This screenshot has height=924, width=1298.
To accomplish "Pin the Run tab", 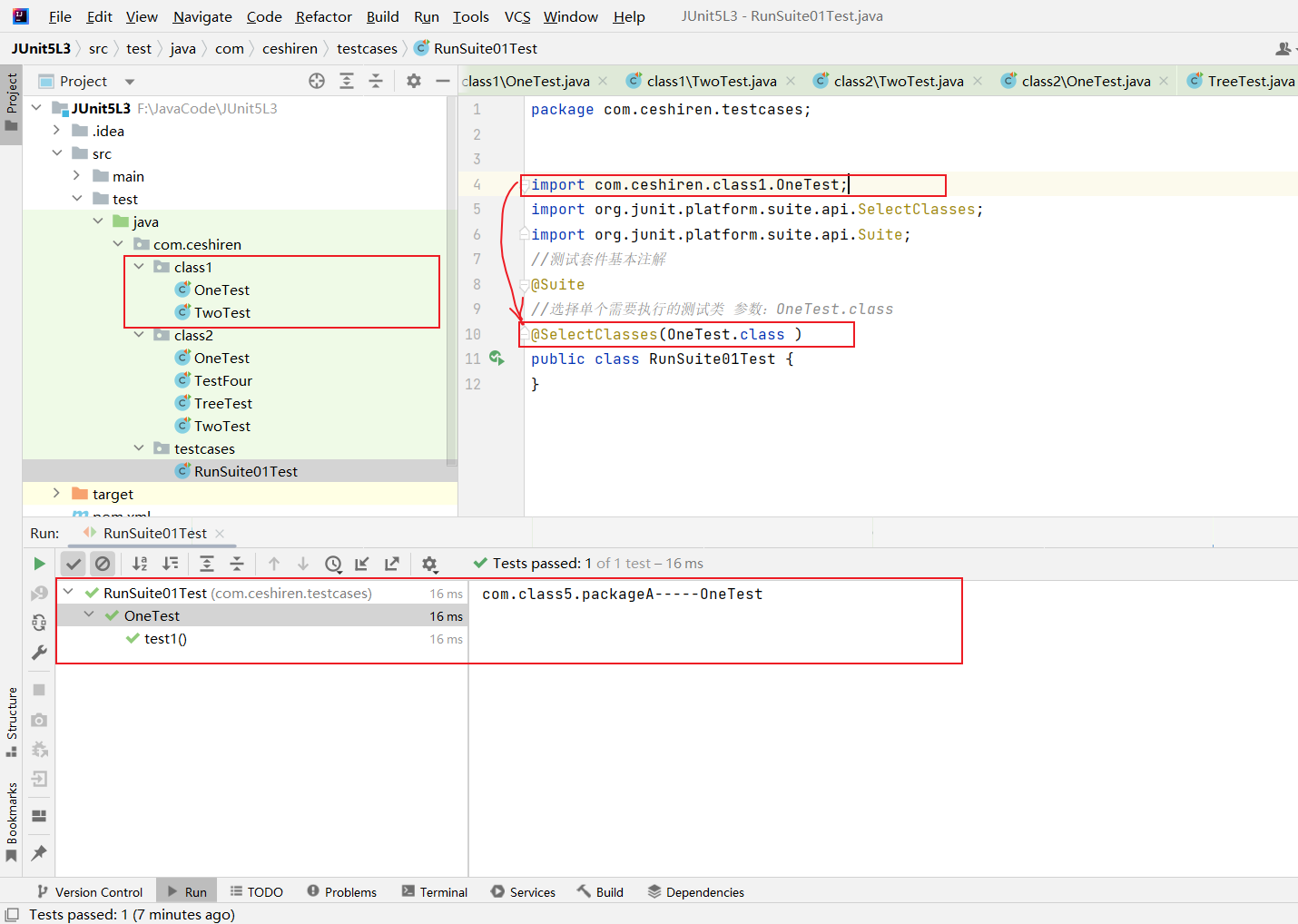I will click(x=39, y=853).
